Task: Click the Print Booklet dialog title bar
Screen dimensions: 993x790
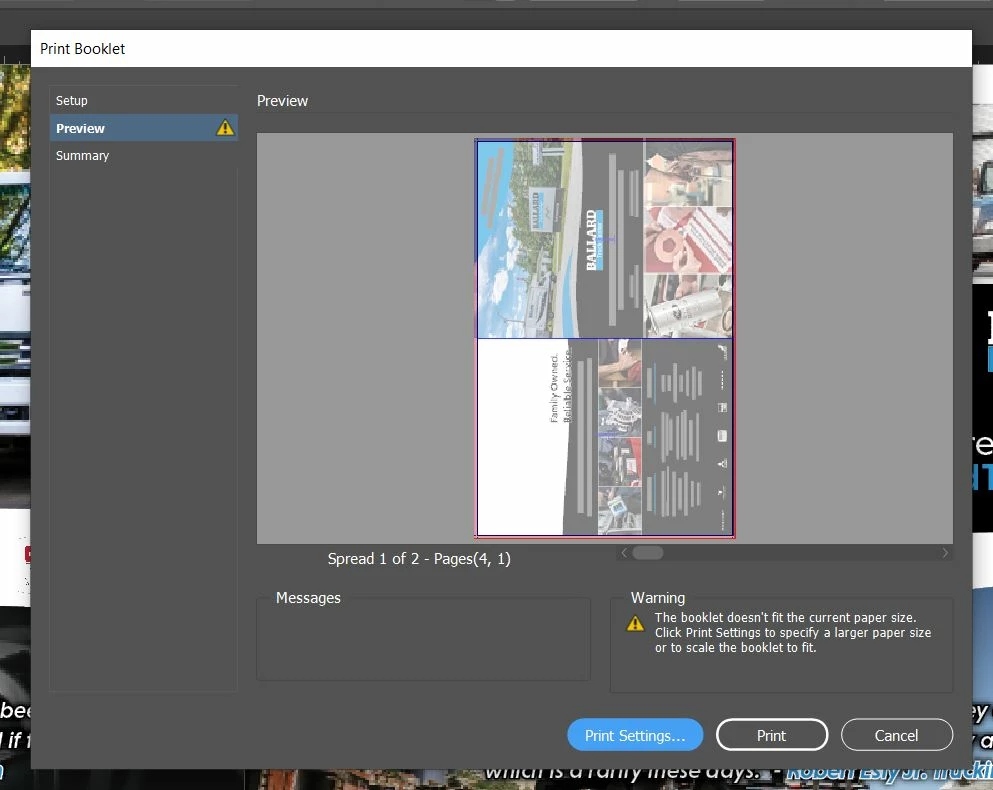Action: pos(501,49)
